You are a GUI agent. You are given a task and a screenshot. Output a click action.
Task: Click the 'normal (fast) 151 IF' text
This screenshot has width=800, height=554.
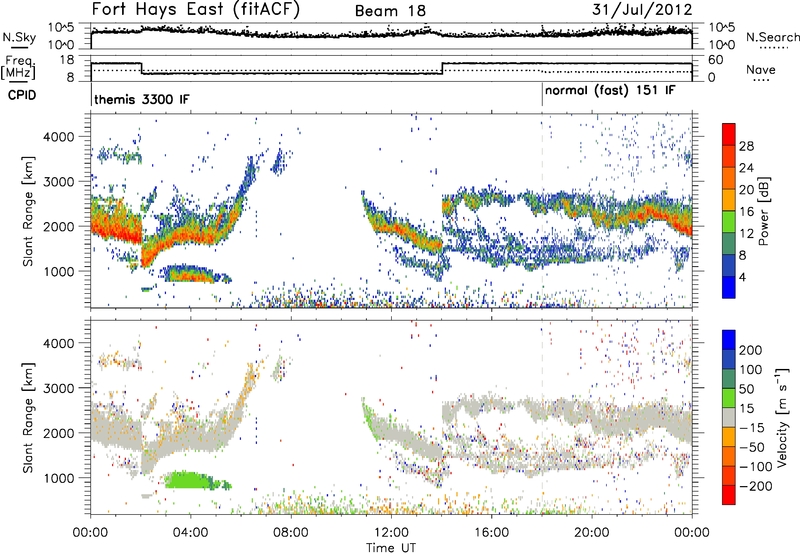[x=610, y=91]
